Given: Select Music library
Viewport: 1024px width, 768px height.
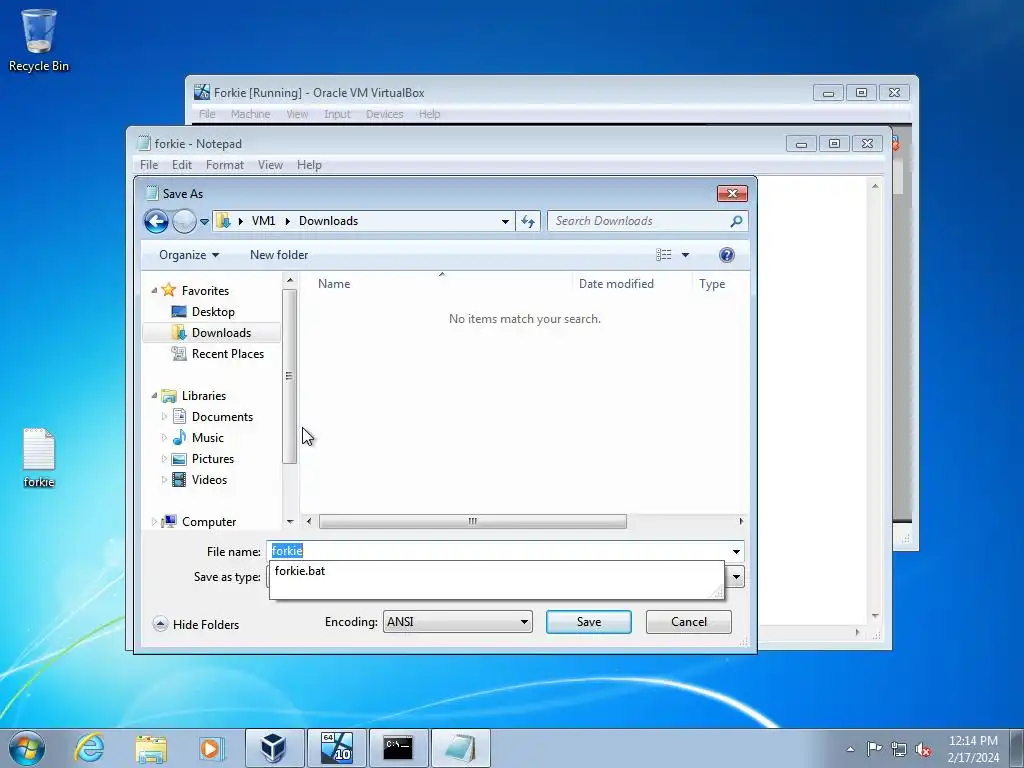Looking at the screenshot, I should pyautogui.click(x=208, y=438).
